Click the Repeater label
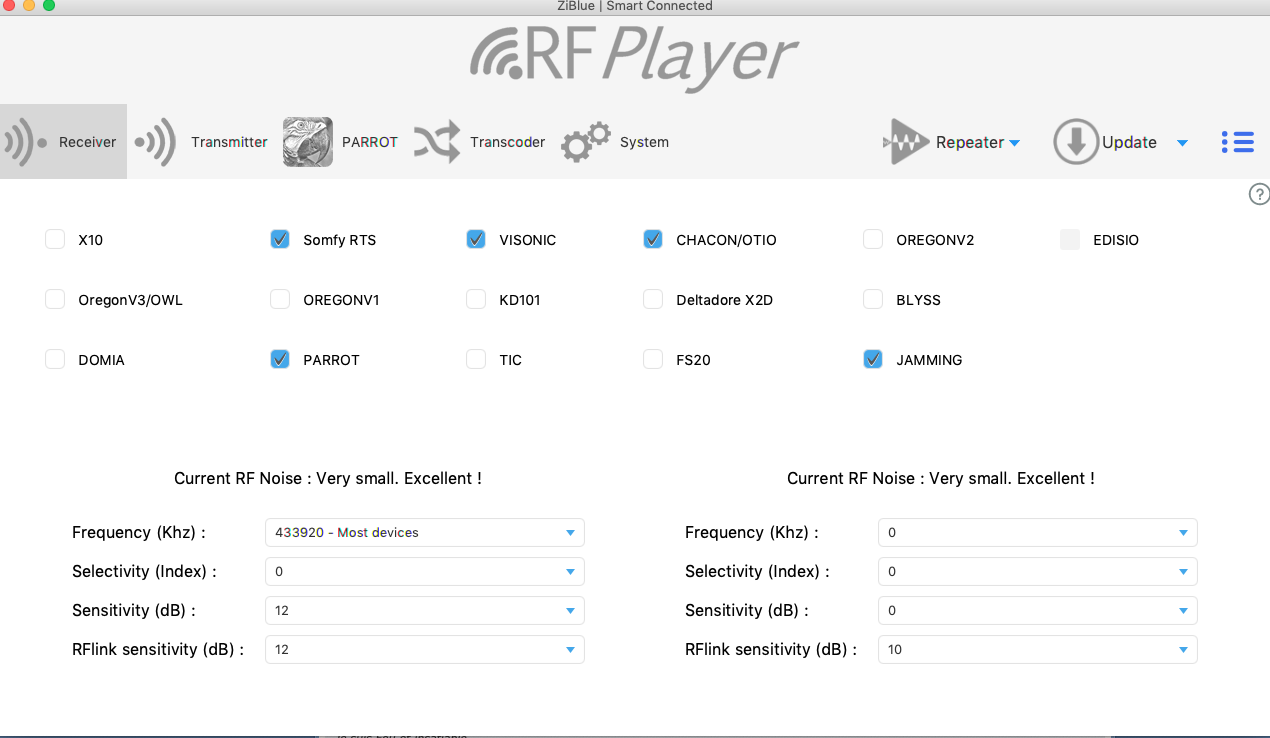The height and width of the screenshot is (738, 1270). (x=969, y=142)
